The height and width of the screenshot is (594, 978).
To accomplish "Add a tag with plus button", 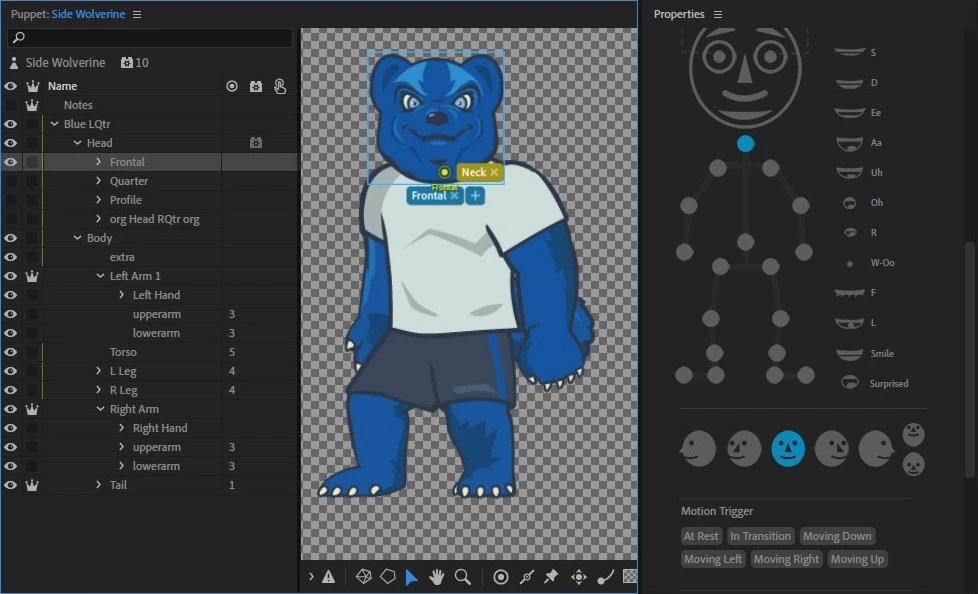I will click(x=475, y=196).
